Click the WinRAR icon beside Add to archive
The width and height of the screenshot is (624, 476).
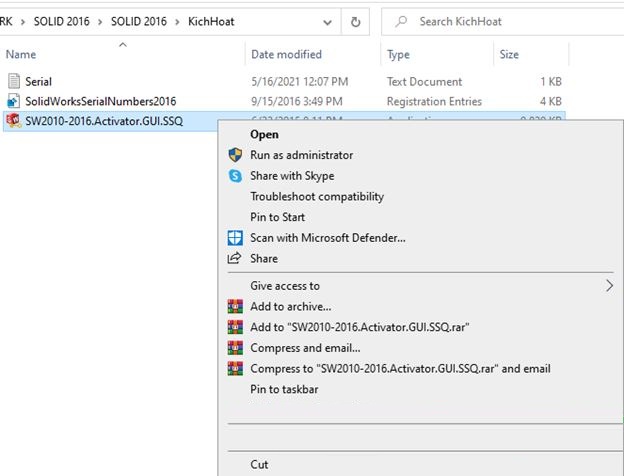(235, 306)
